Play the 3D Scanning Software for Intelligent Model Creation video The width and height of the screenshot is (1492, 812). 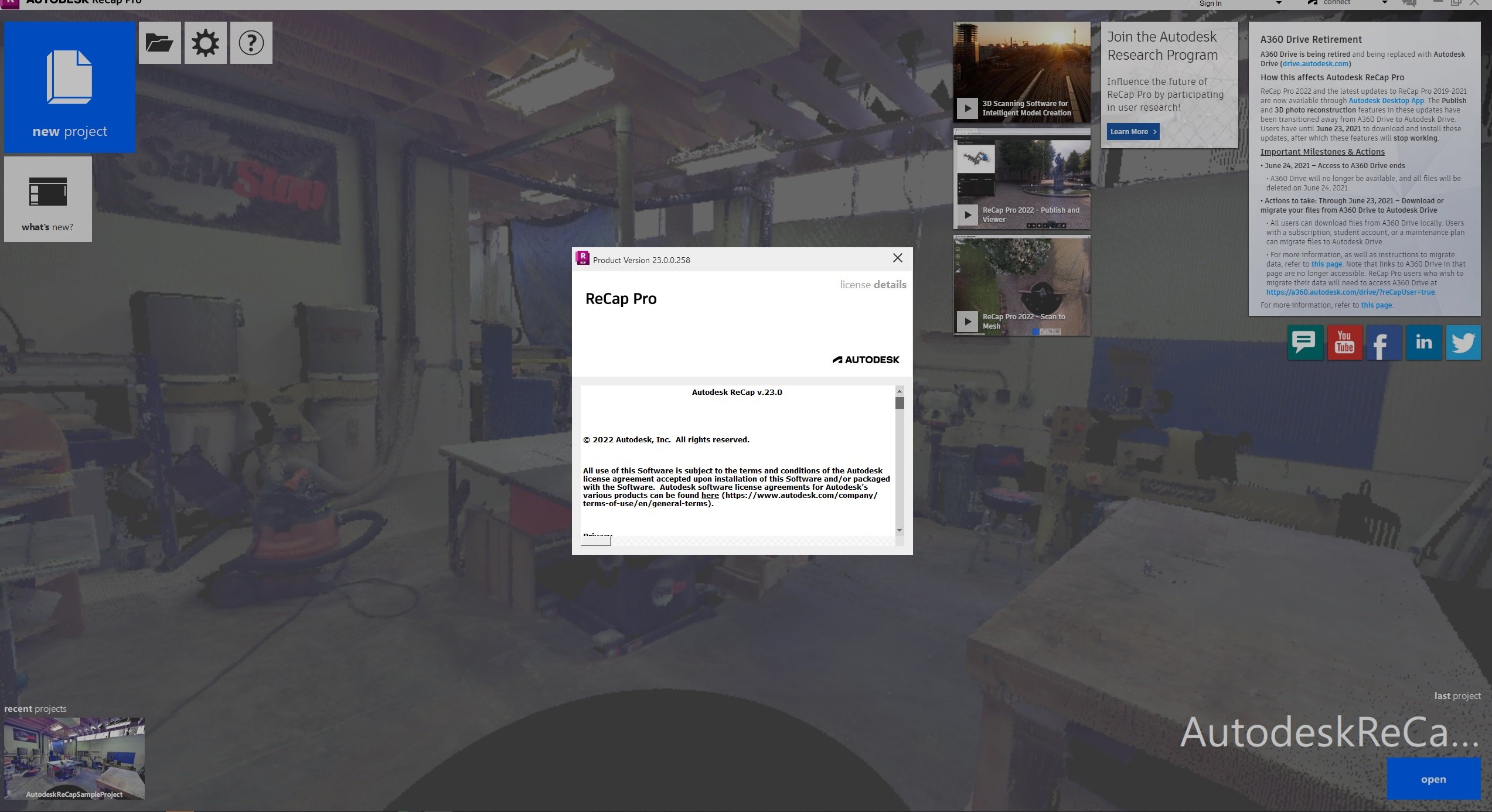(968, 108)
